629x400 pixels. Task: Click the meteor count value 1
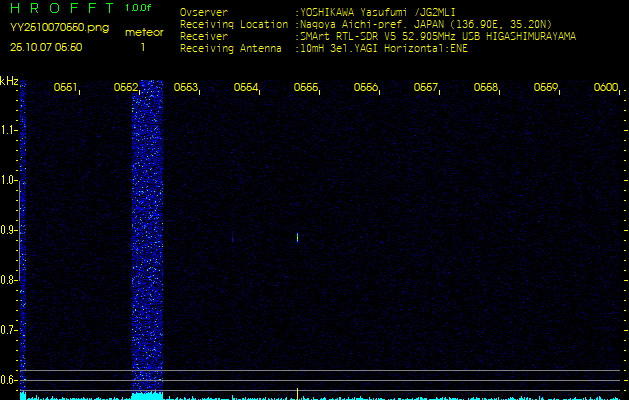(x=142, y=47)
